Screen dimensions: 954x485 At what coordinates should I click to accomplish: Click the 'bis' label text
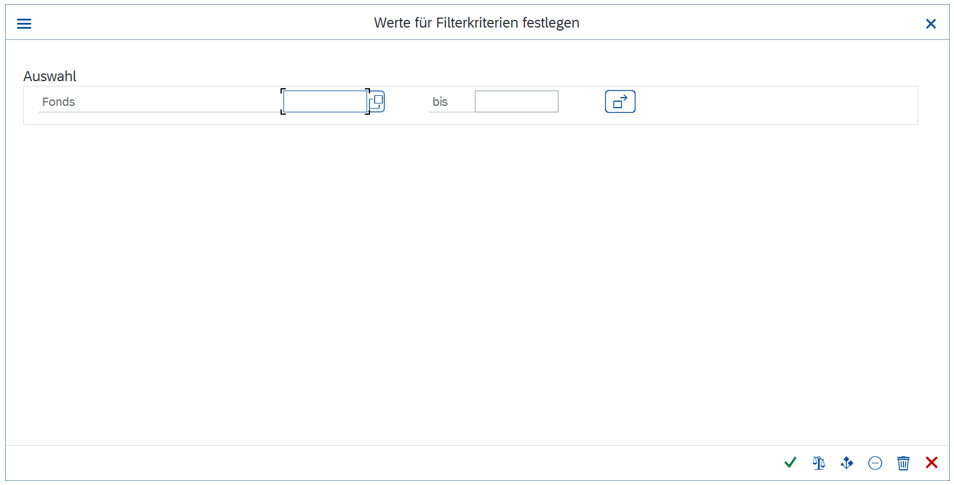click(440, 102)
